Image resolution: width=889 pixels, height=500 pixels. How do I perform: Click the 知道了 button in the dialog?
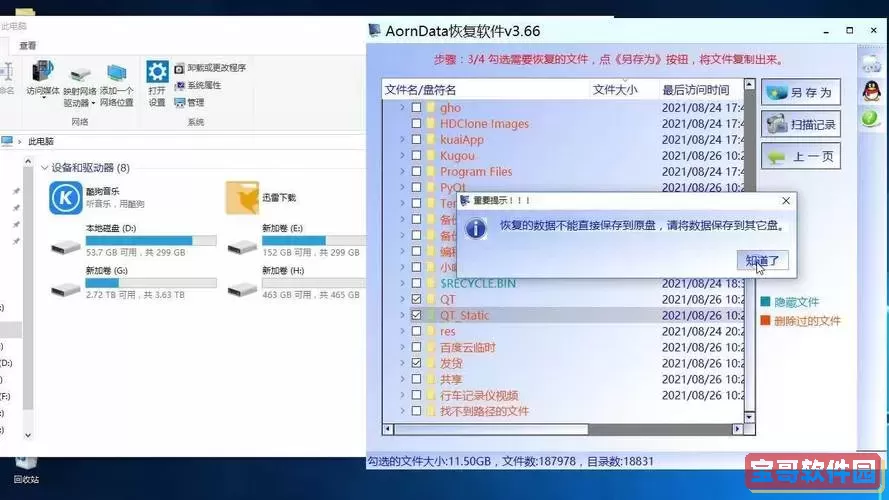click(763, 260)
